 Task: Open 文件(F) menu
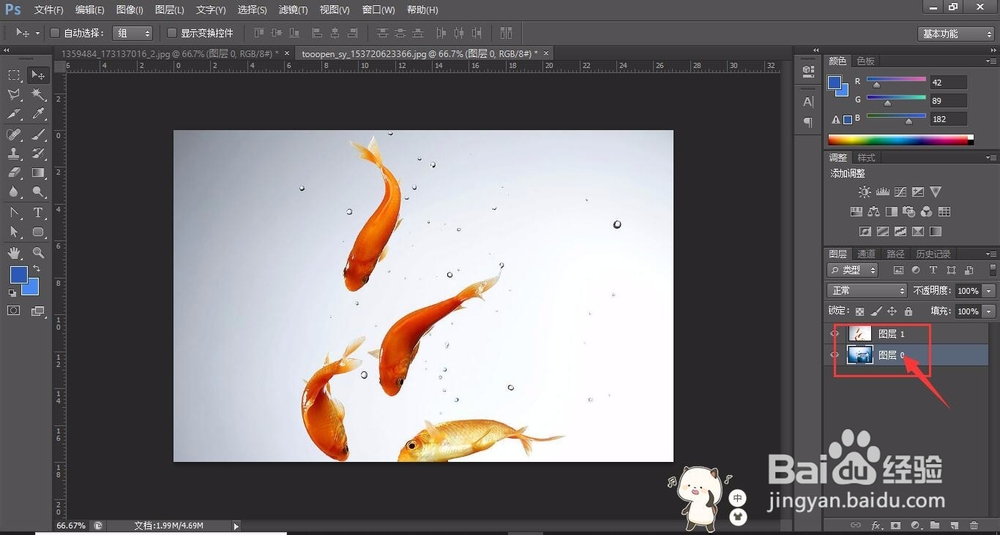click(x=48, y=10)
